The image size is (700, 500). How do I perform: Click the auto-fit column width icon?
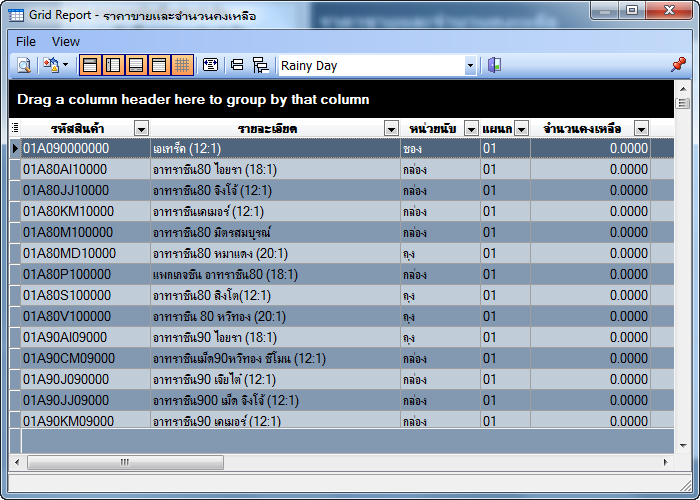pyautogui.click(x=210, y=66)
